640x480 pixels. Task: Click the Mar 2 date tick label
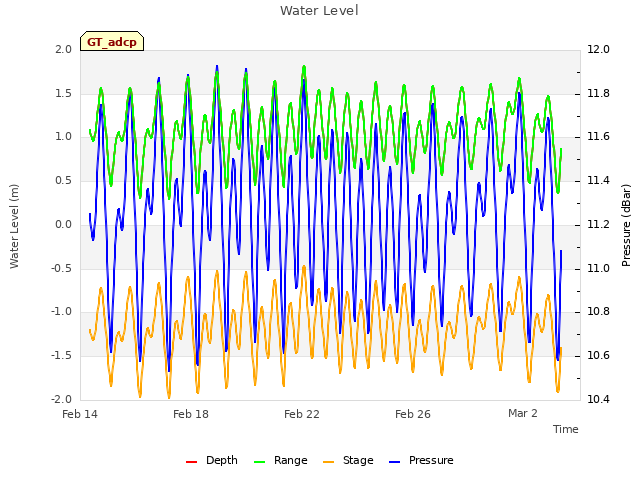click(523, 413)
